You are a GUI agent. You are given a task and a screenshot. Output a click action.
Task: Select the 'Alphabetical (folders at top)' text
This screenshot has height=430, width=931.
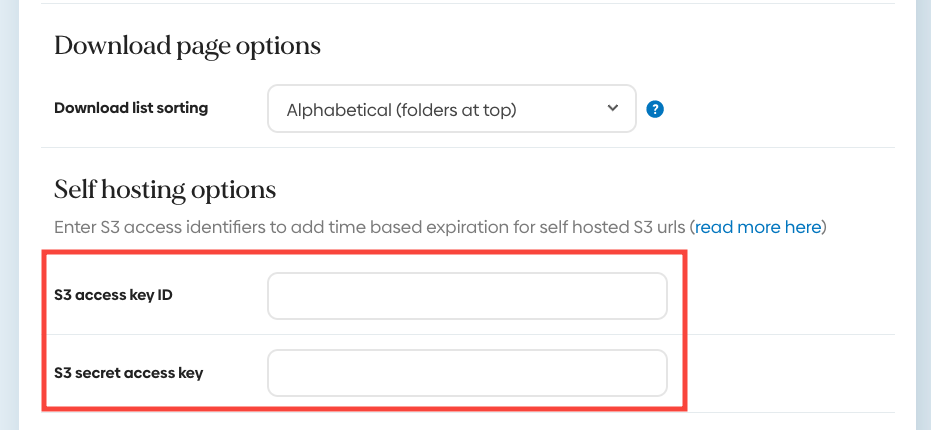(x=401, y=110)
